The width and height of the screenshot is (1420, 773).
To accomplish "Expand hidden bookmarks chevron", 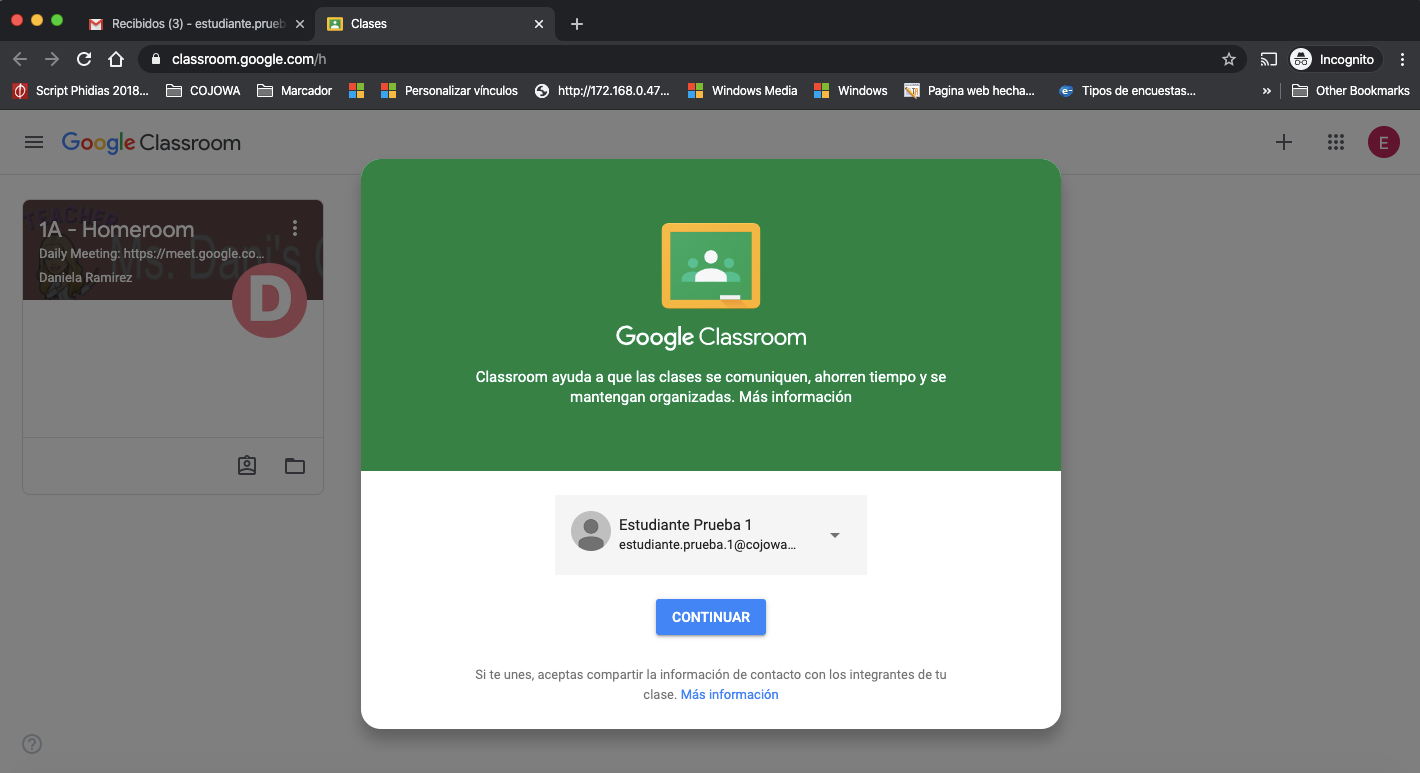I will click(1267, 90).
